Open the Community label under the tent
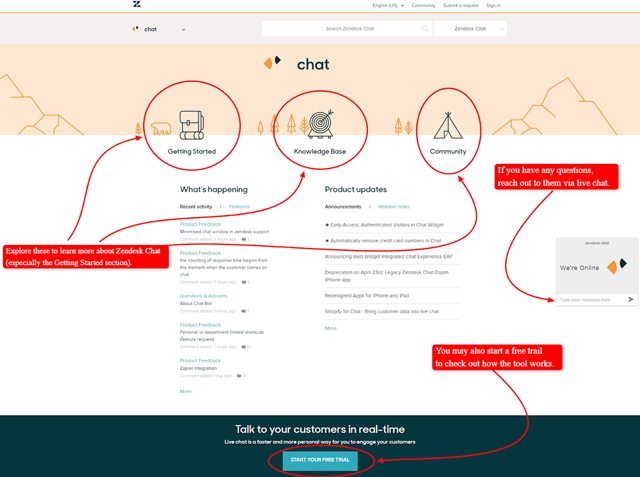 (448, 151)
